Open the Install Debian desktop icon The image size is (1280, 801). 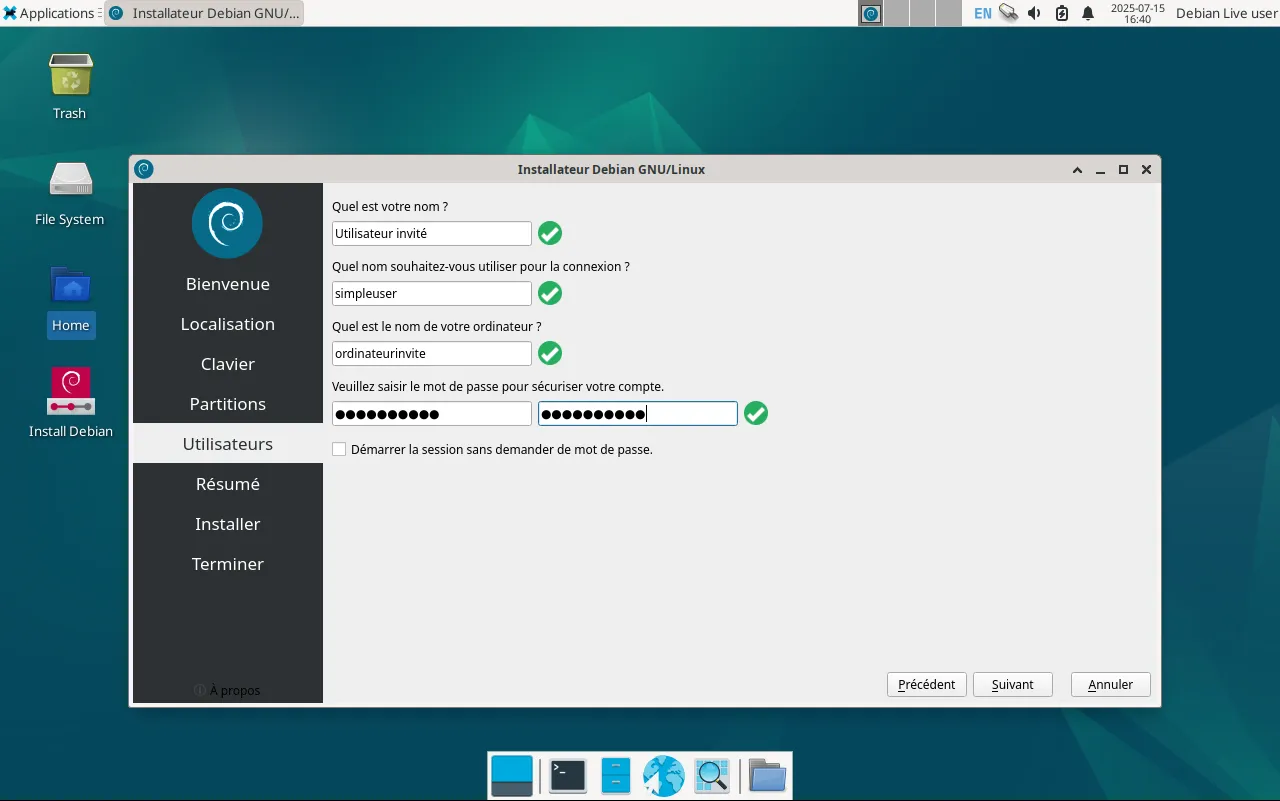[70, 391]
